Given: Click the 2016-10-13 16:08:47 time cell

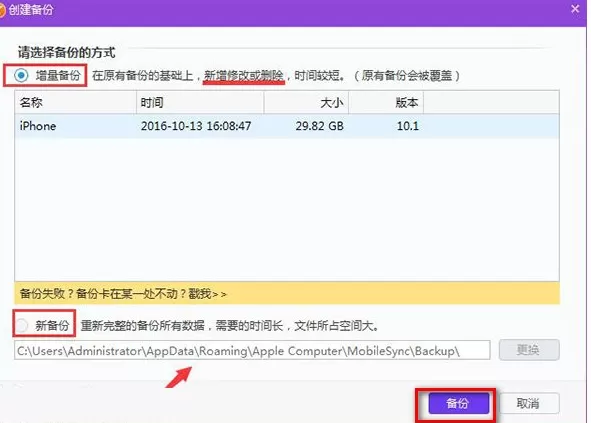Looking at the screenshot, I should [x=196, y=126].
